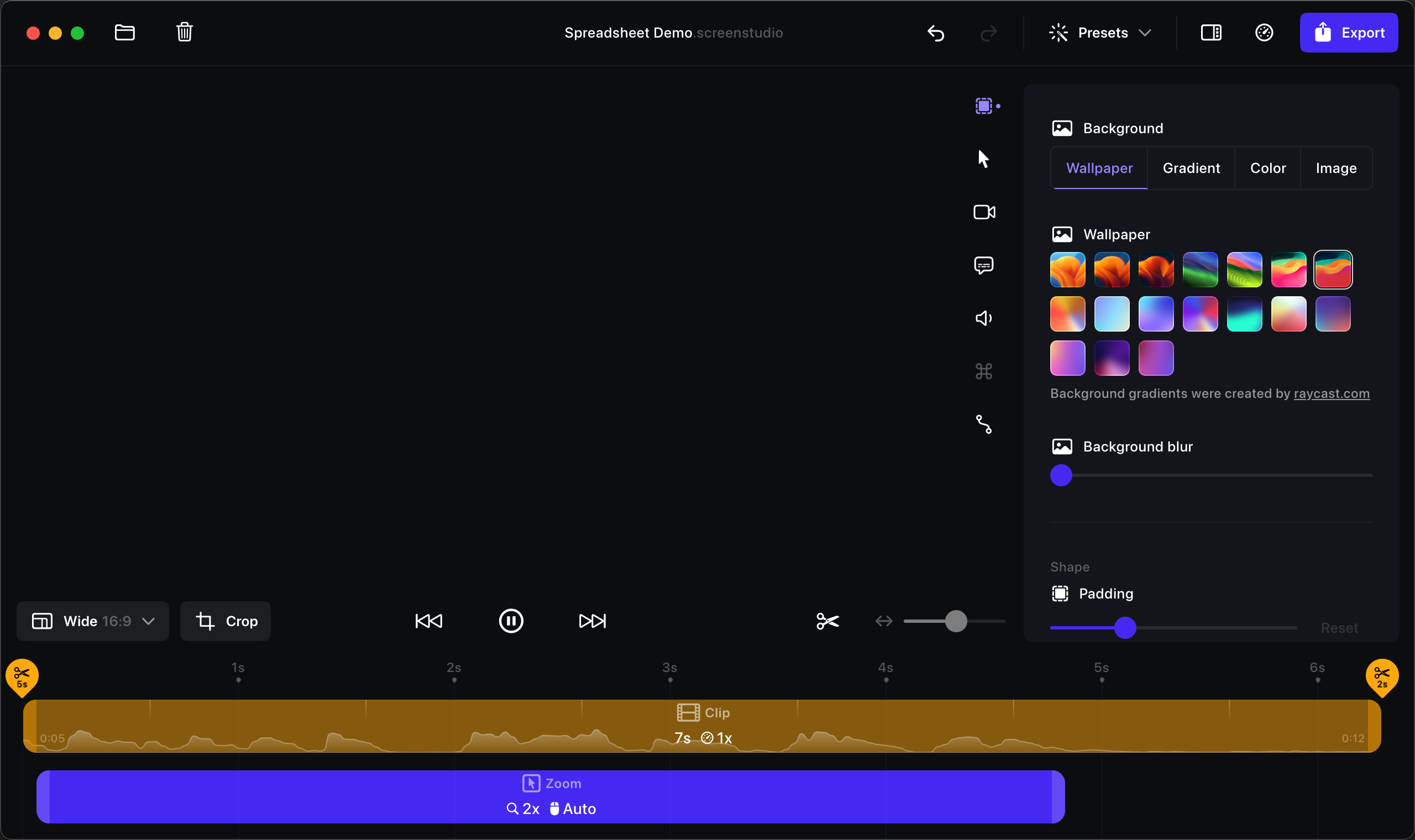Open the captions speech bubble icon
This screenshot has width=1415, height=840.
(x=984, y=265)
